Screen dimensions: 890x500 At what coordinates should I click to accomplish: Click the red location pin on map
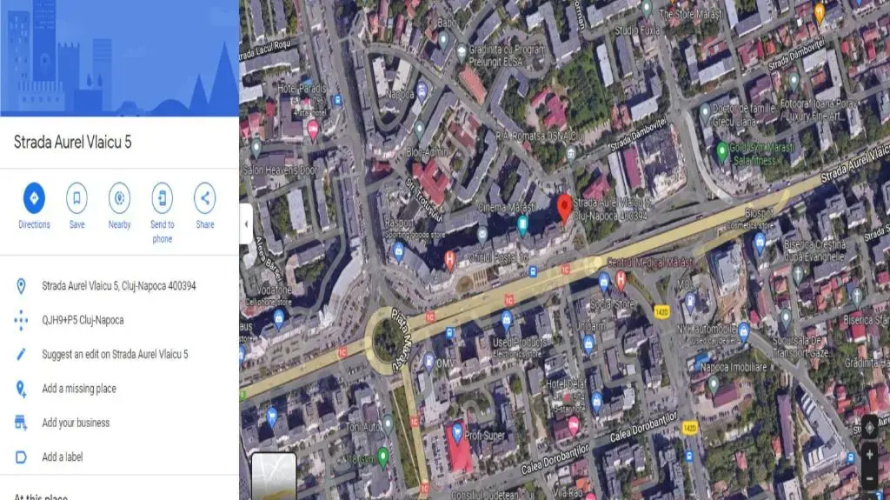(564, 208)
